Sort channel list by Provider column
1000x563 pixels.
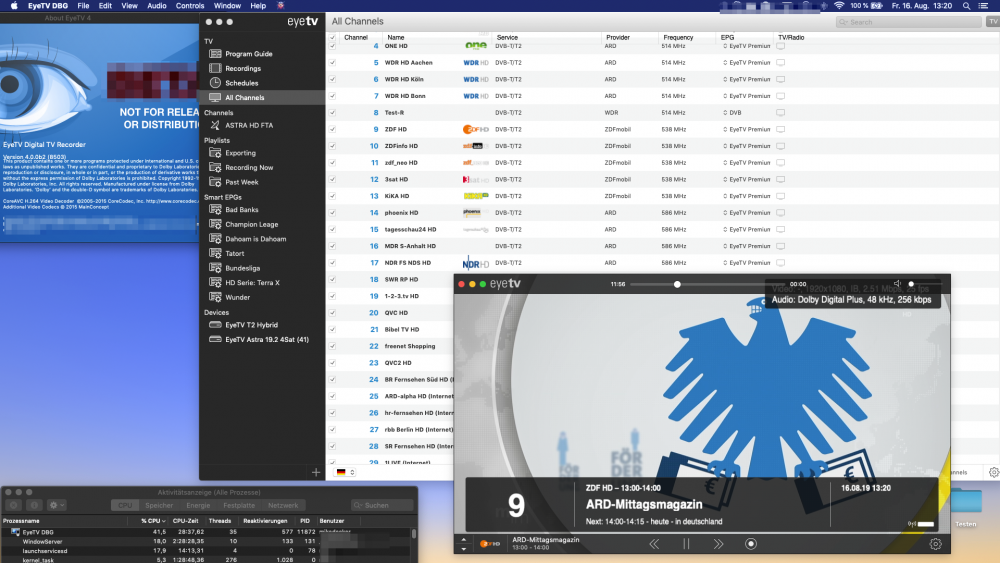(x=618, y=38)
